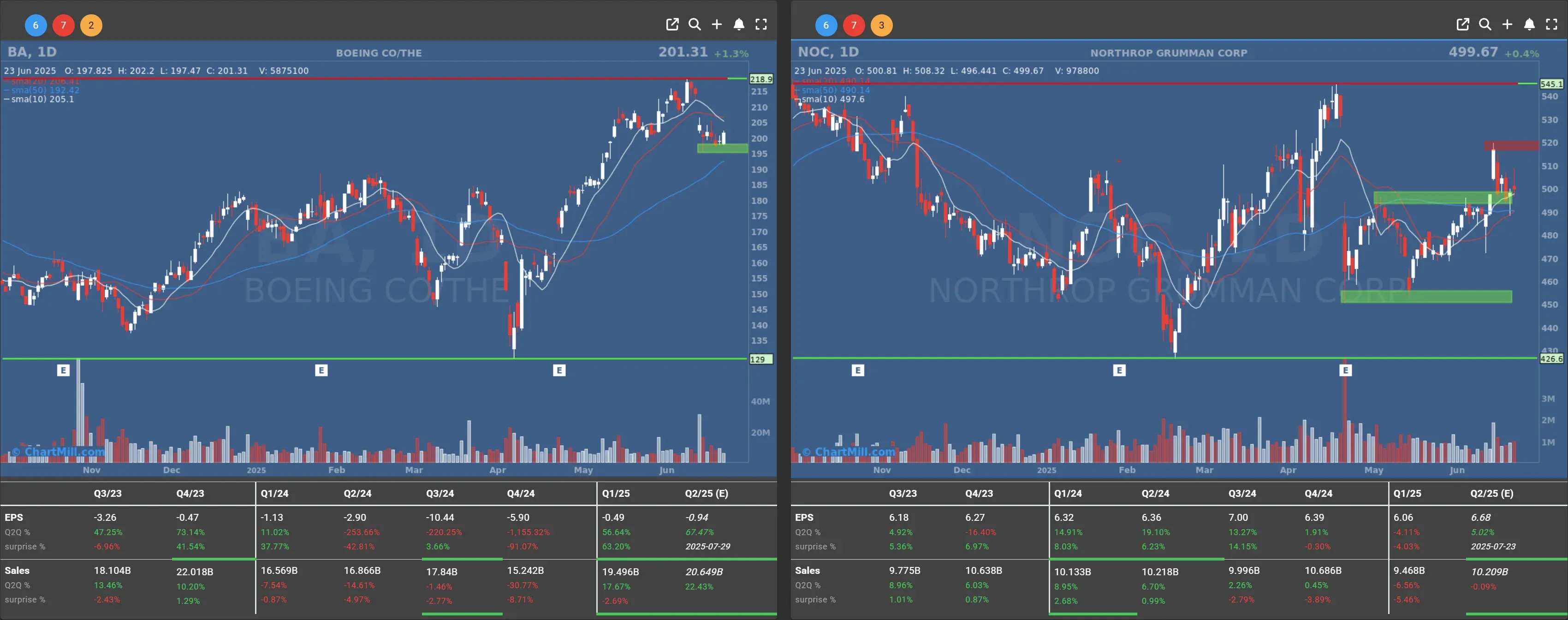Click the orange 2 badge on BA panel

coord(91,25)
